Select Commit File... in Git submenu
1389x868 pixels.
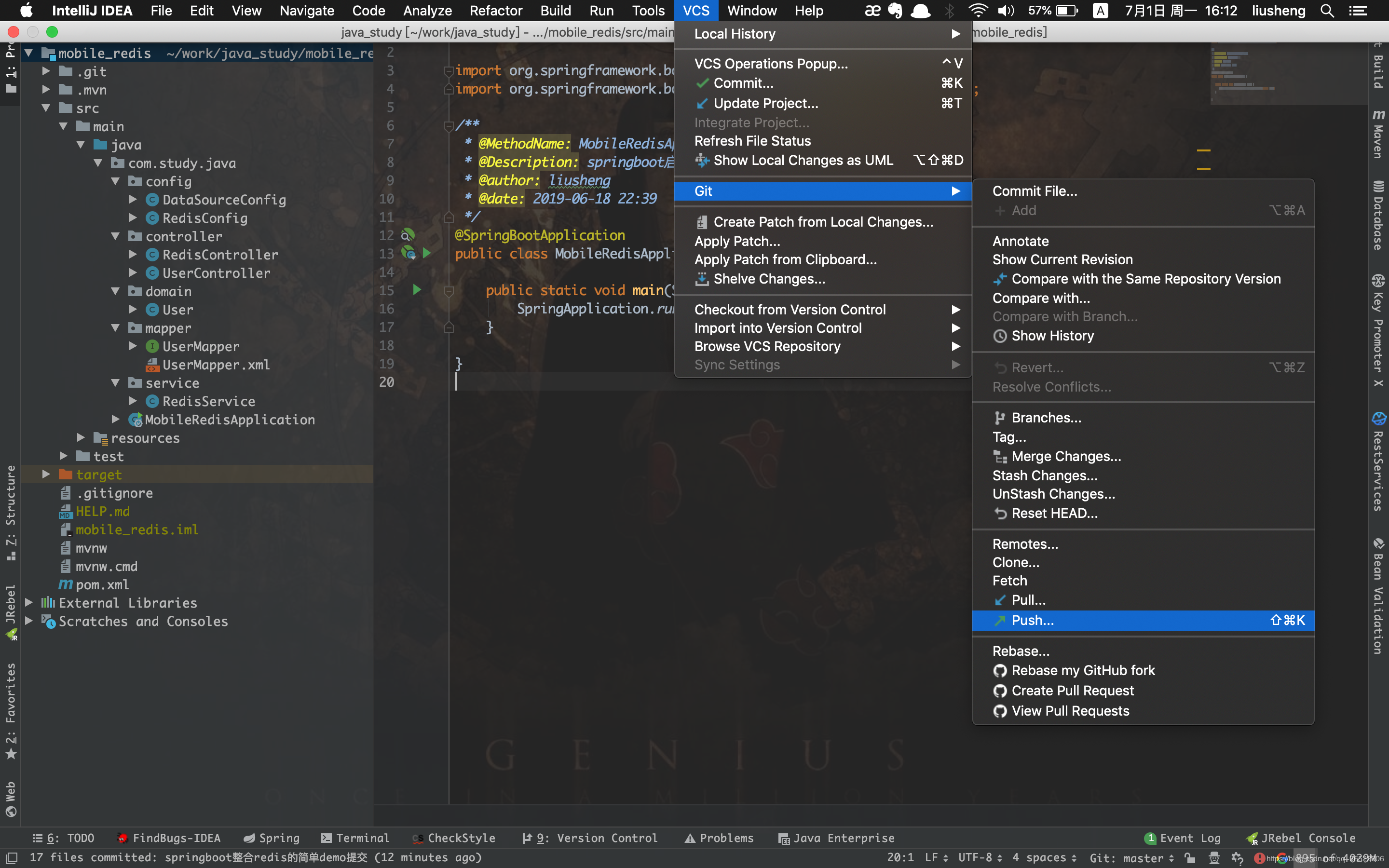(x=1035, y=191)
